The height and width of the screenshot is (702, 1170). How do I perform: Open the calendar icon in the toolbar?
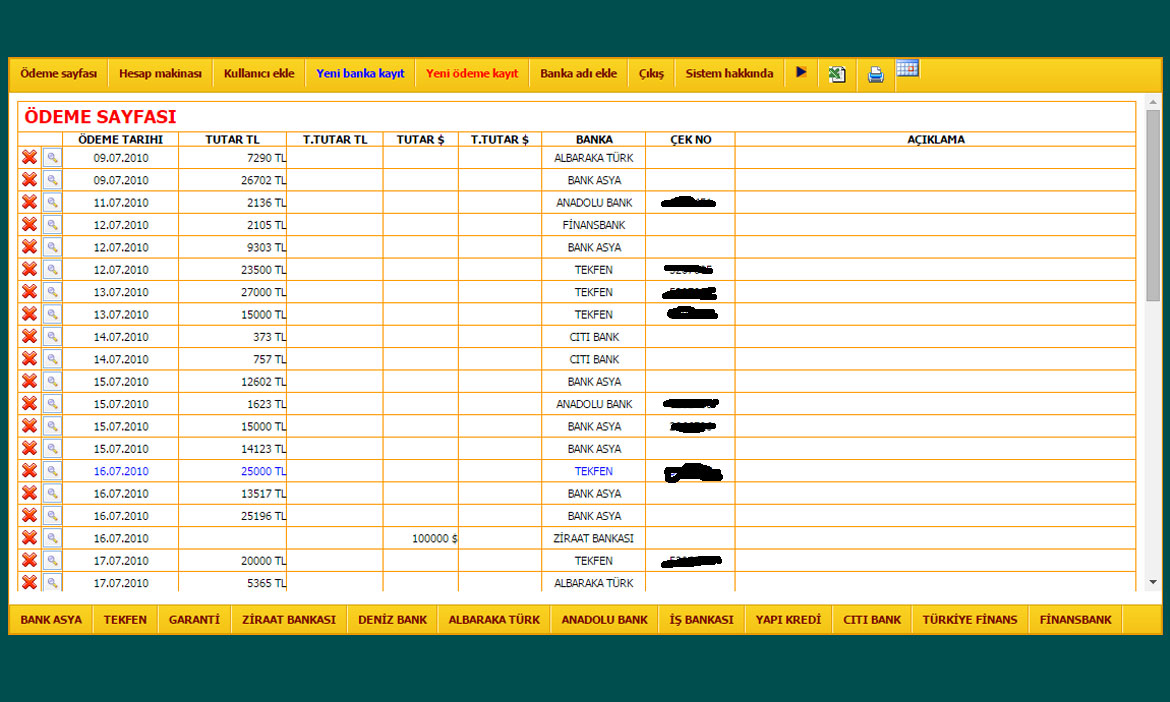(x=907, y=69)
